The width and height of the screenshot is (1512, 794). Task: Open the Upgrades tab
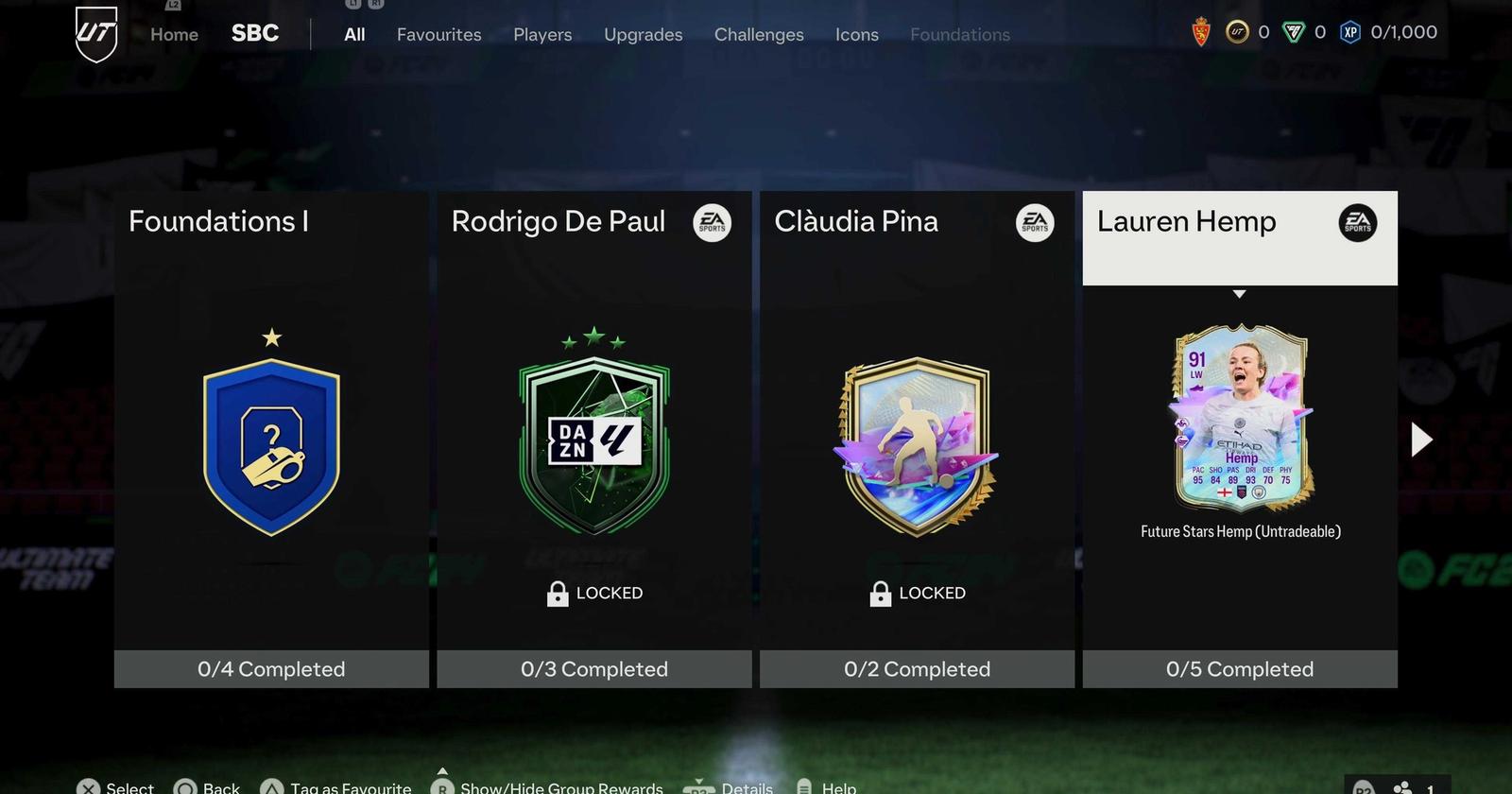643,34
